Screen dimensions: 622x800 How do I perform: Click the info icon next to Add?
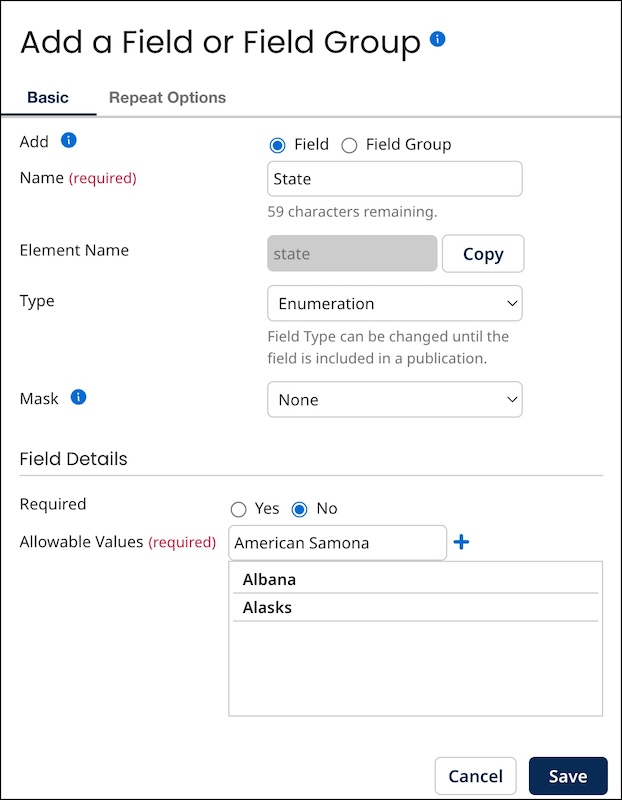pos(69,141)
